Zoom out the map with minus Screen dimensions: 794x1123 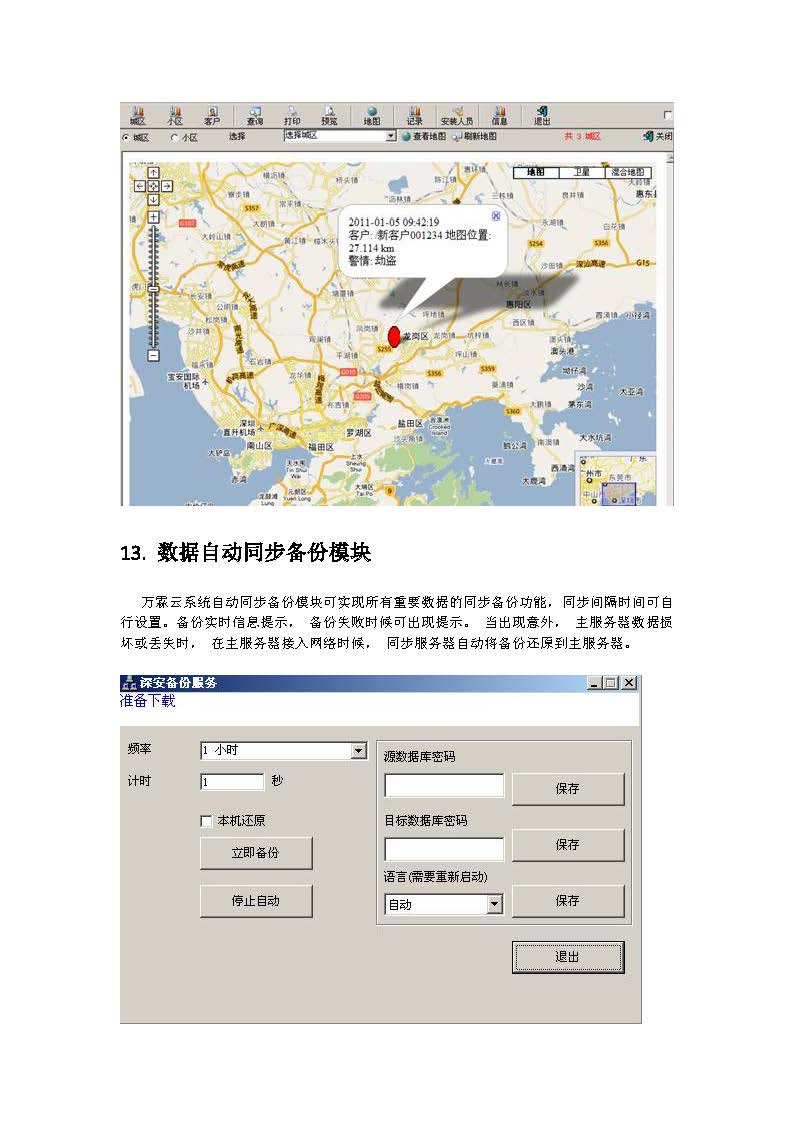pos(153,355)
